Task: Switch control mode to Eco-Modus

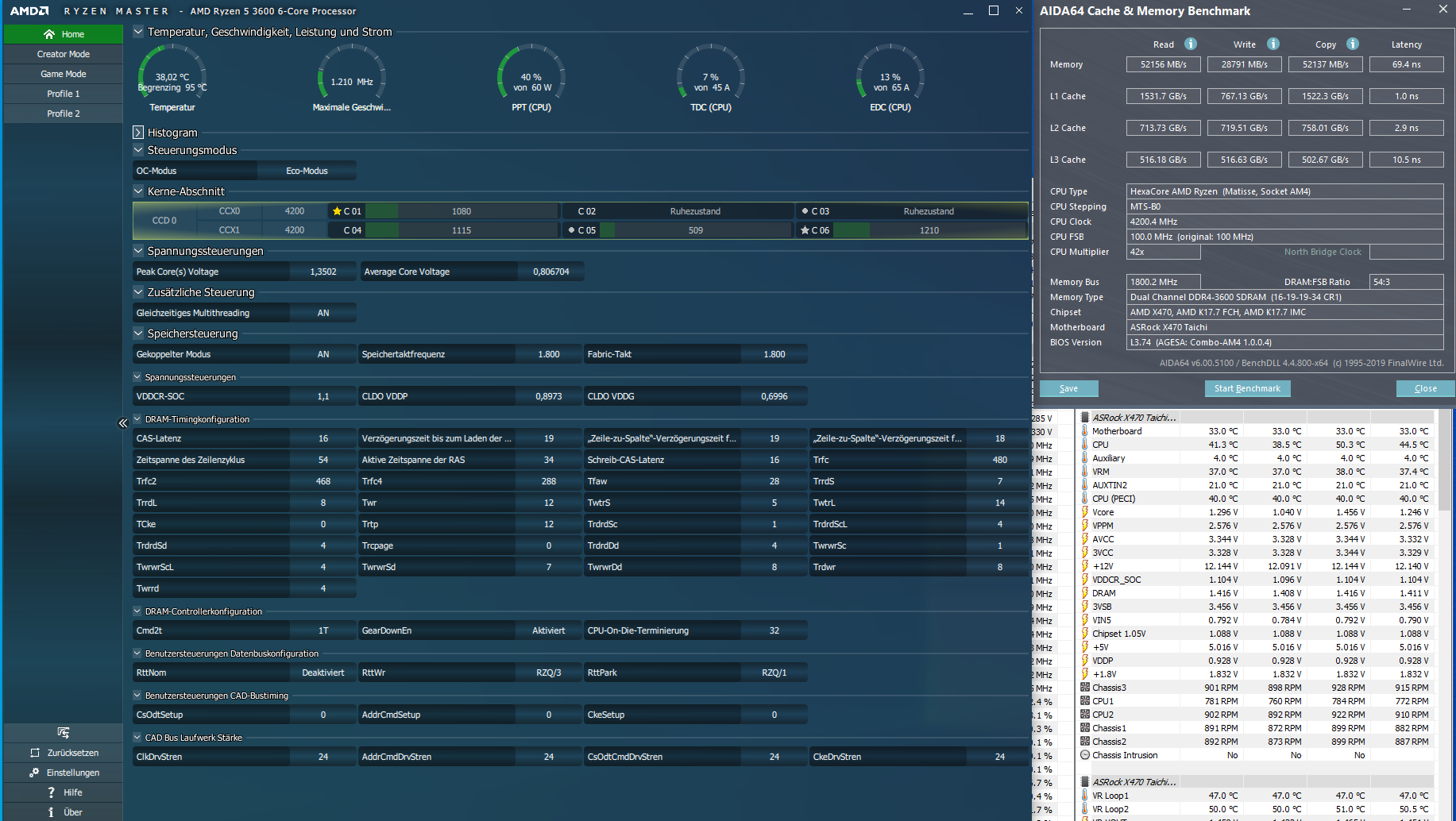Action: [307, 171]
